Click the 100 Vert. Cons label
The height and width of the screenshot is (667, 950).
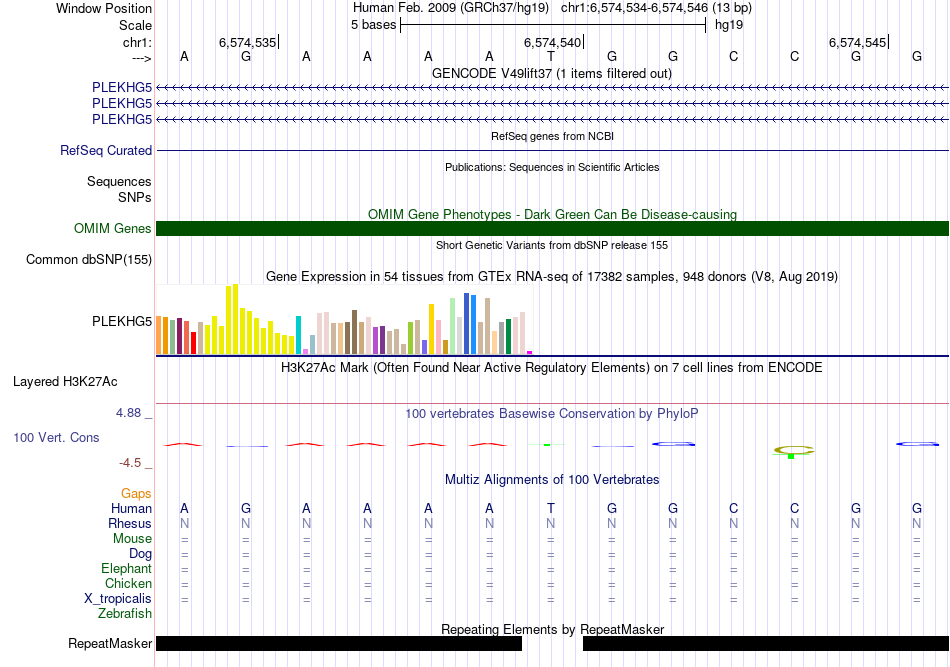pos(56,437)
